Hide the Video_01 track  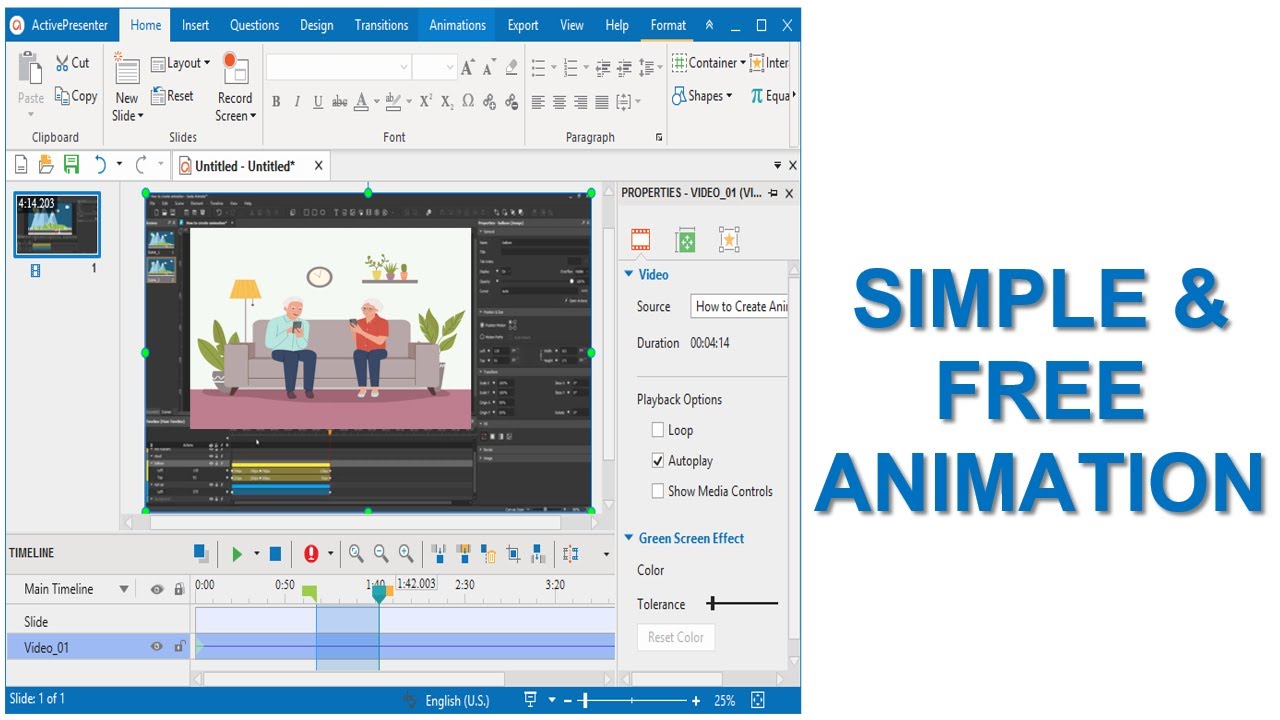tap(156, 647)
